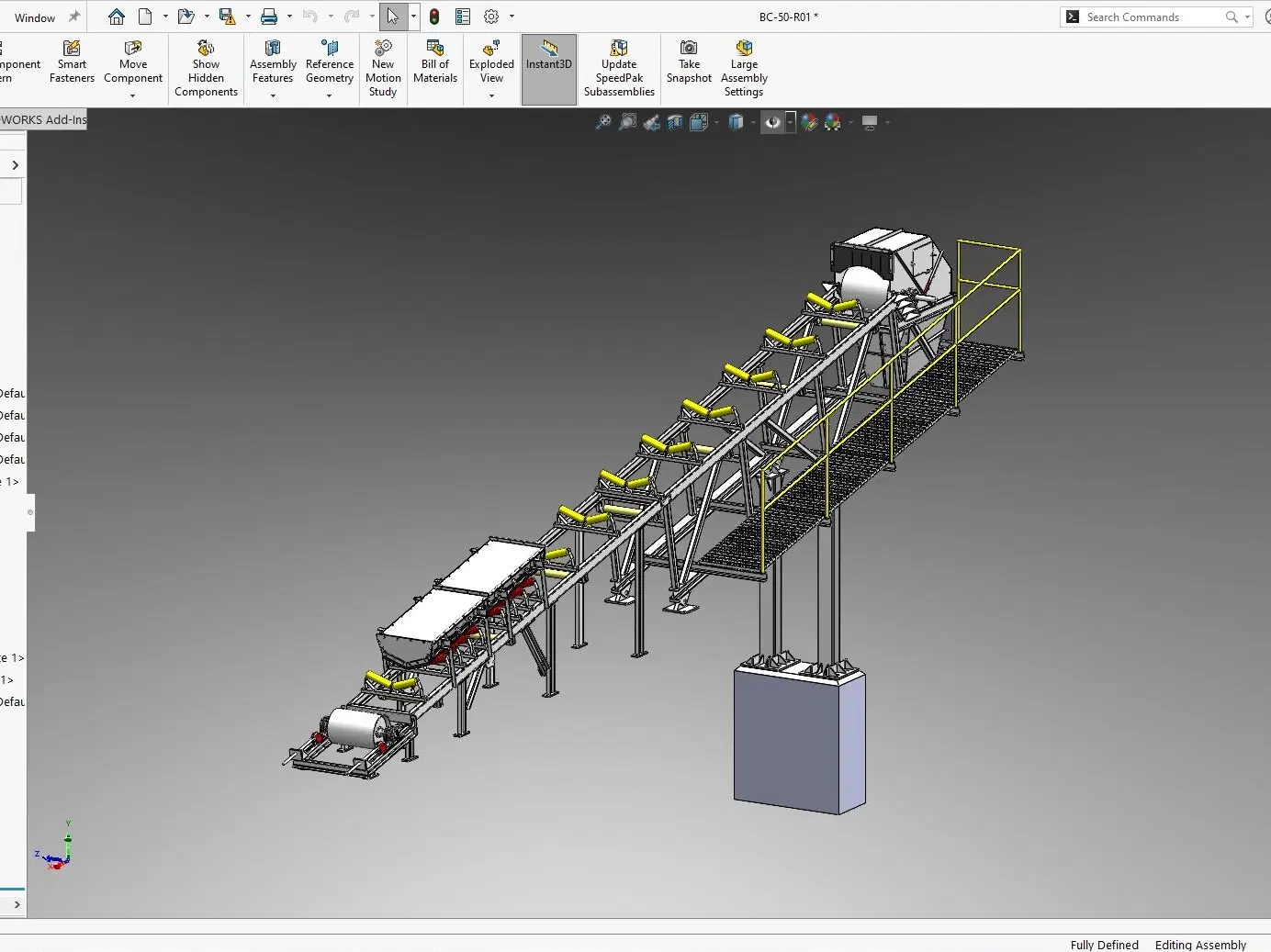Toggle the rebuild traffic light icon
This screenshot has width=1271, height=952.
click(x=434, y=17)
